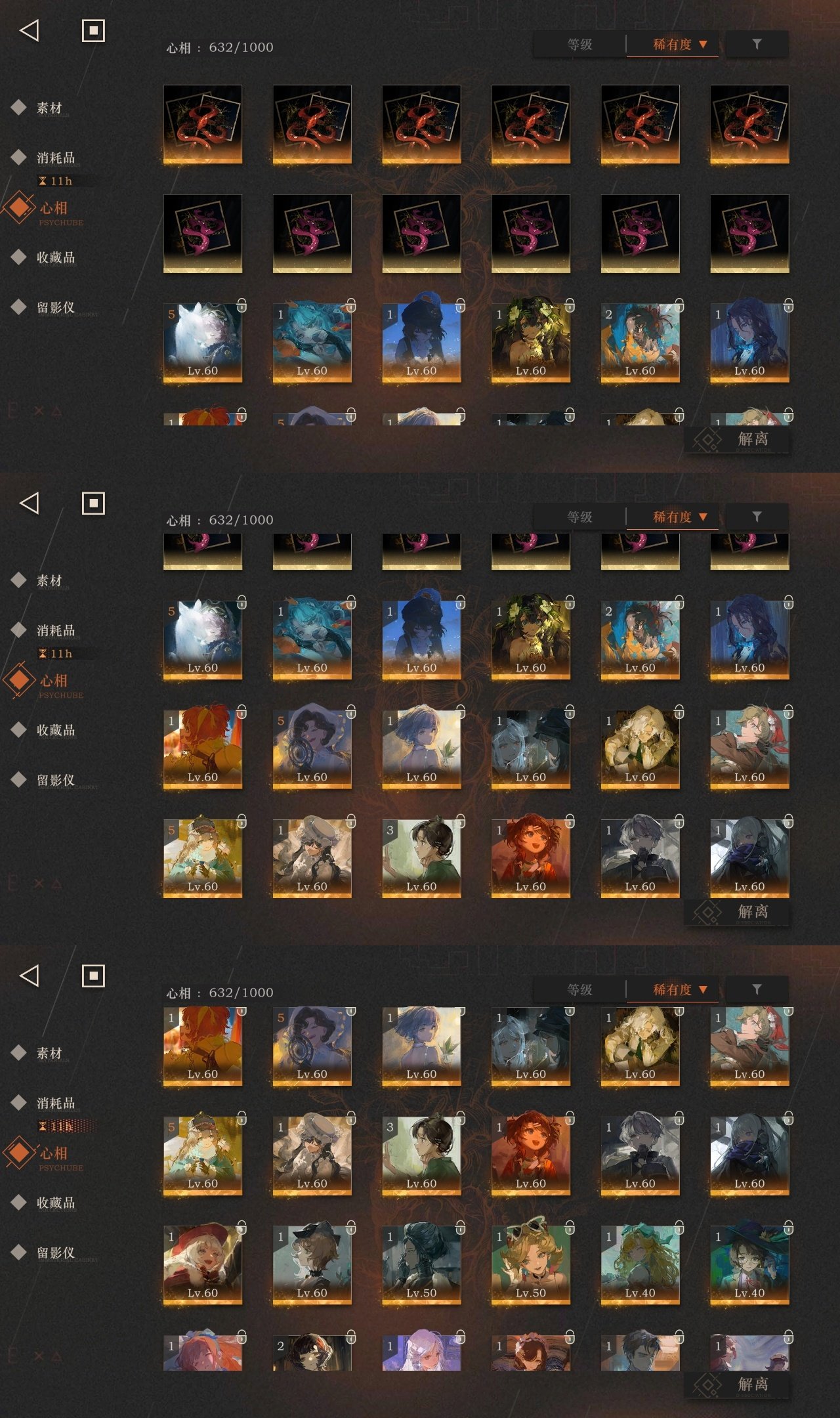Click the square home icon in the middle screenshot

(x=93, y=504)
